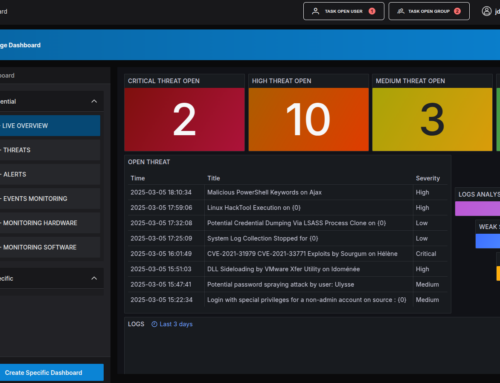Click the red badge on Task Open User
This screenshot has height=383, width=500.
[x=372, y=11]
